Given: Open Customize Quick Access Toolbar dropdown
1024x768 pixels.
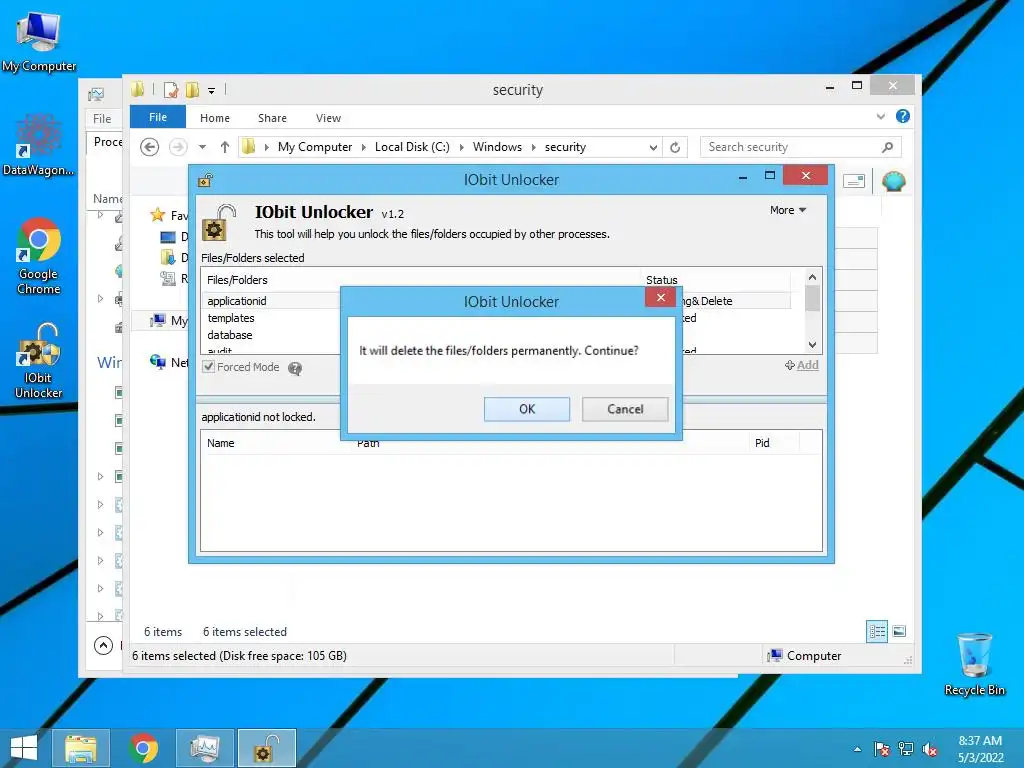Looking at the screenshot, I should click(212, 91).
